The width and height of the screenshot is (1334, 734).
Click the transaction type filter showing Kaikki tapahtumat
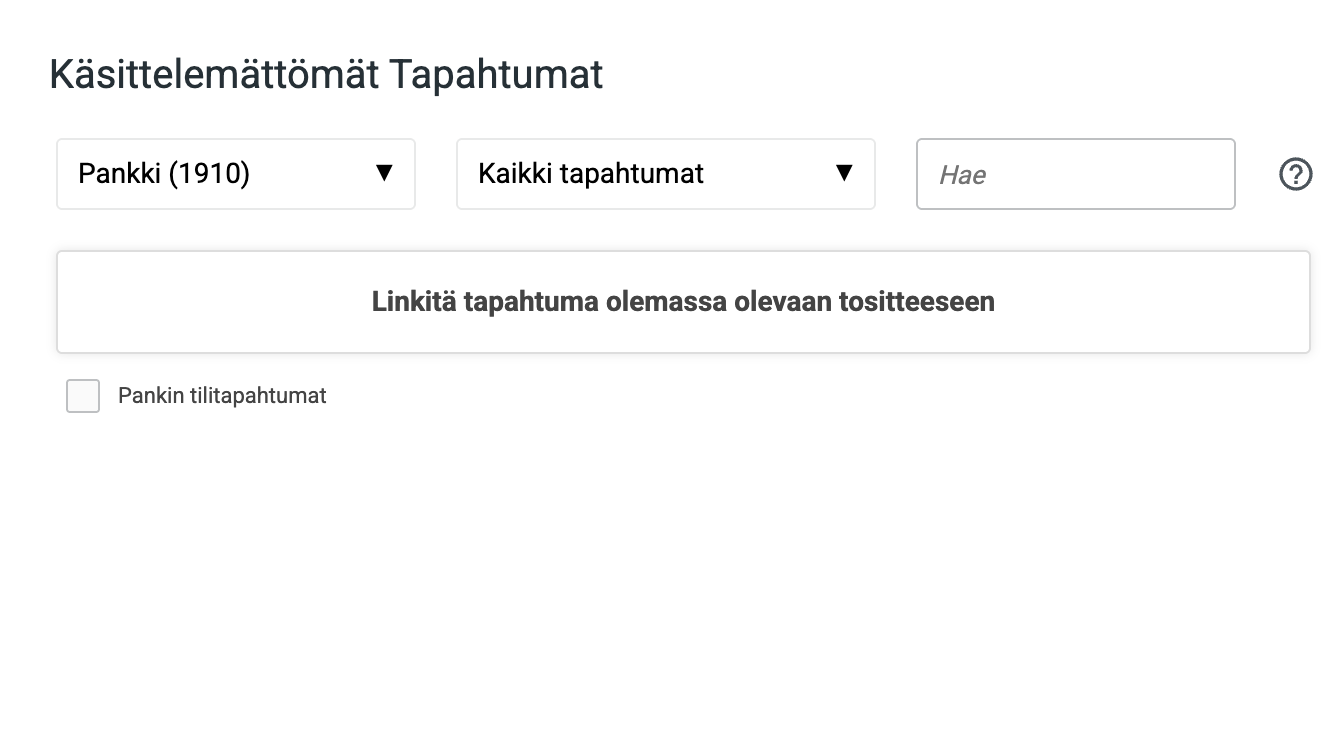pos(665,173)
